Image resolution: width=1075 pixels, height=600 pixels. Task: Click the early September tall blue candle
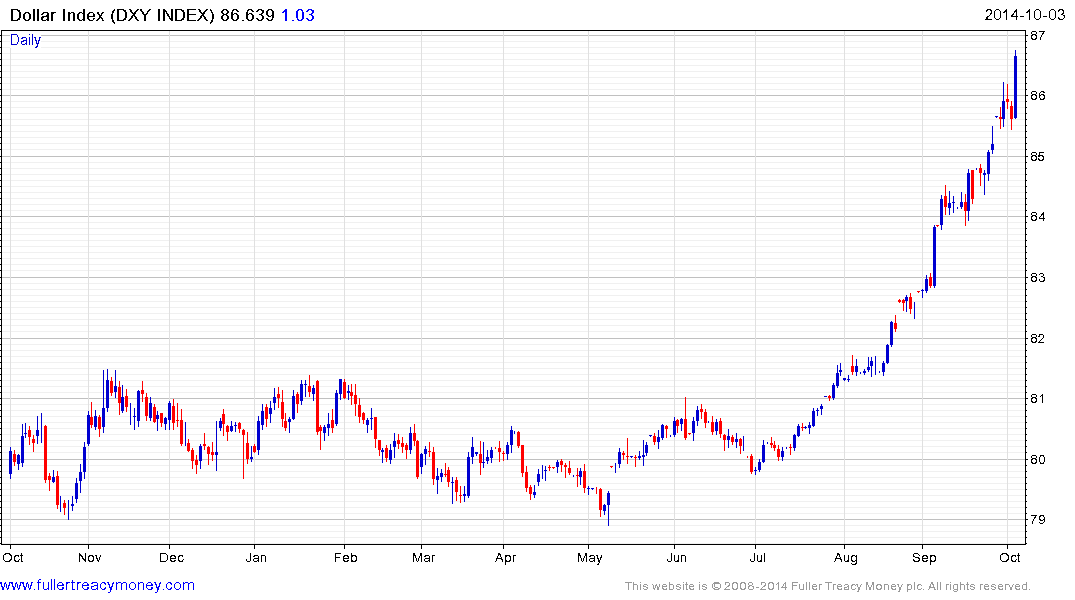pyautogui.click(x=934, y=256)
